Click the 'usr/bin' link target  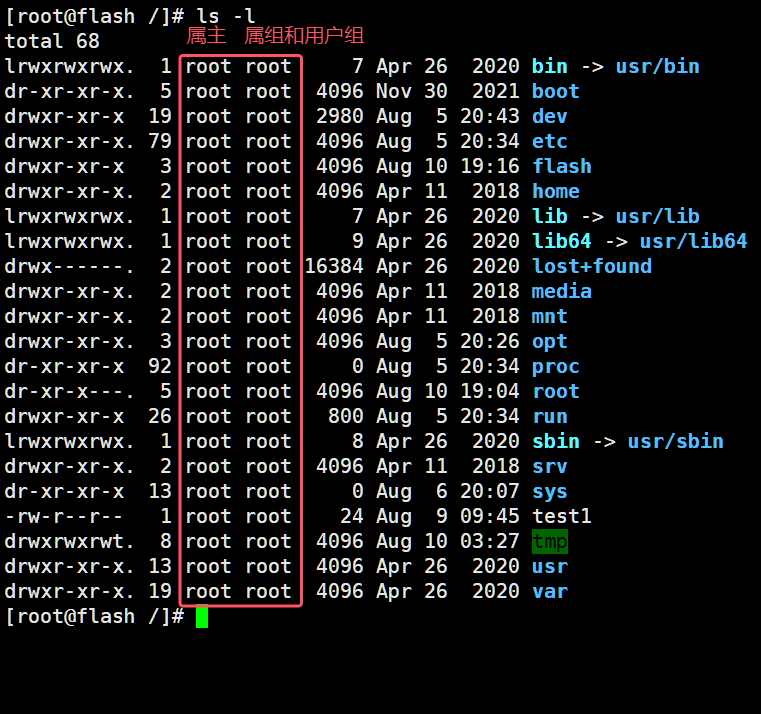click(658, 66)
